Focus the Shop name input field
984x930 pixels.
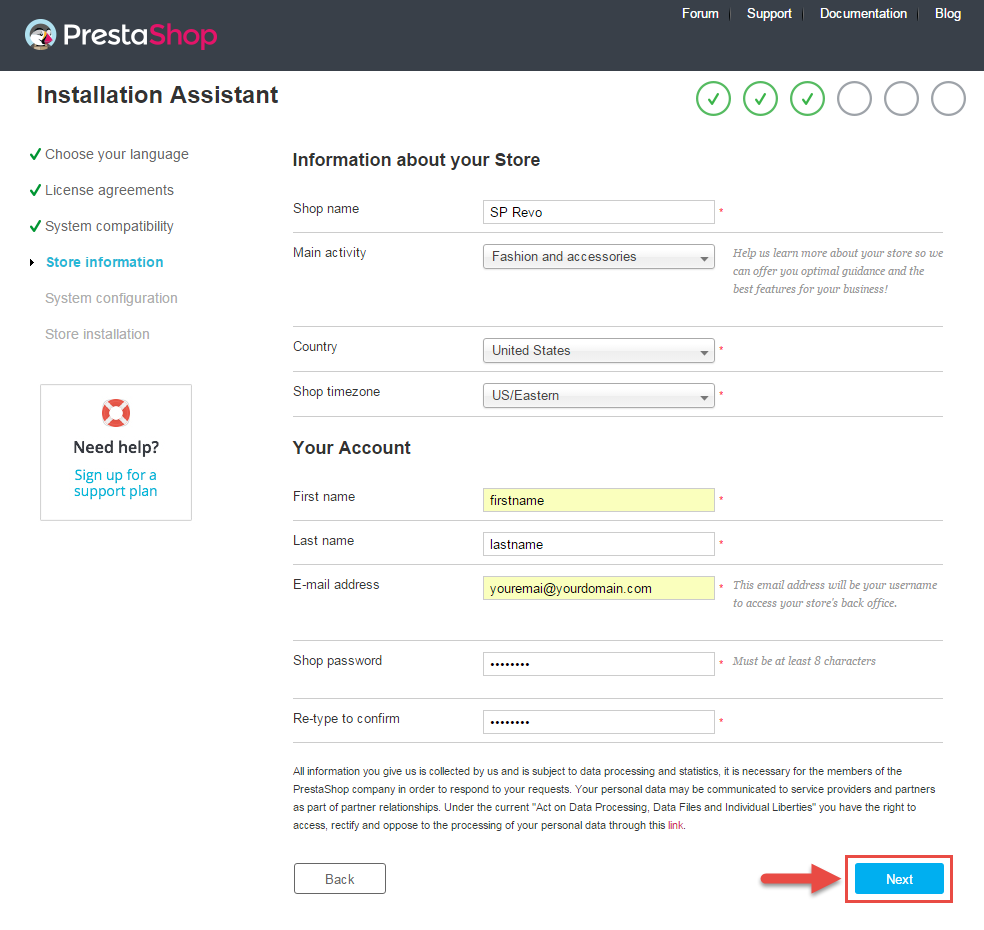[x=599, y=212]
